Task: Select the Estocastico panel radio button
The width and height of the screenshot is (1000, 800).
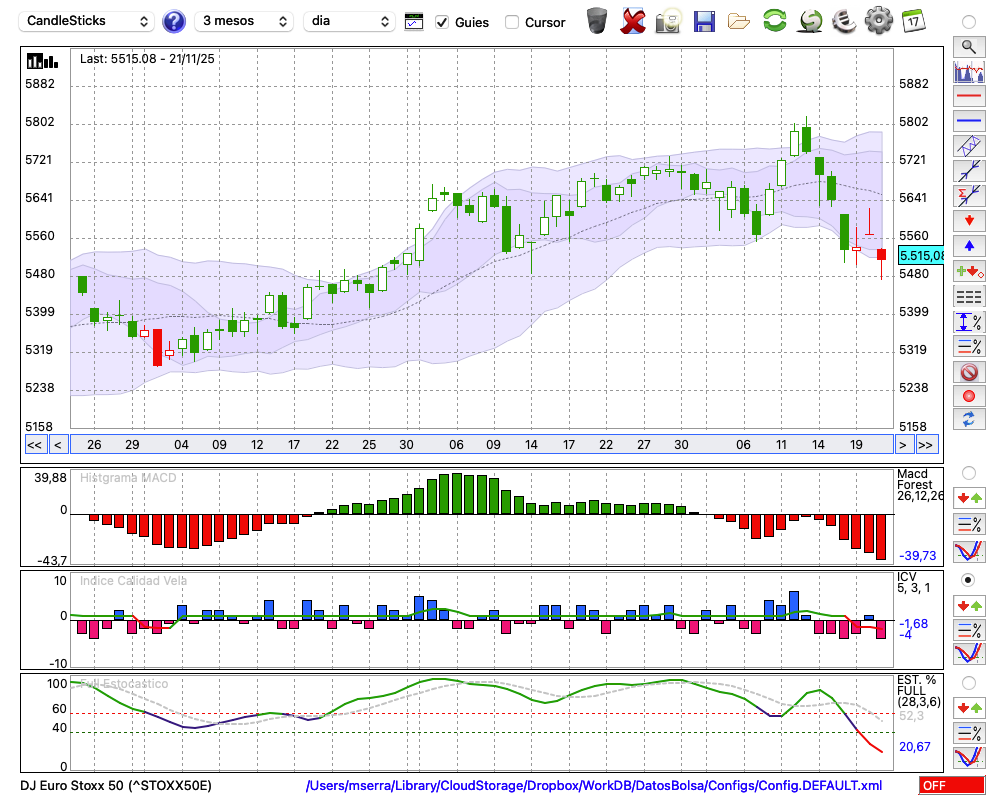Action: coord(969,683)
